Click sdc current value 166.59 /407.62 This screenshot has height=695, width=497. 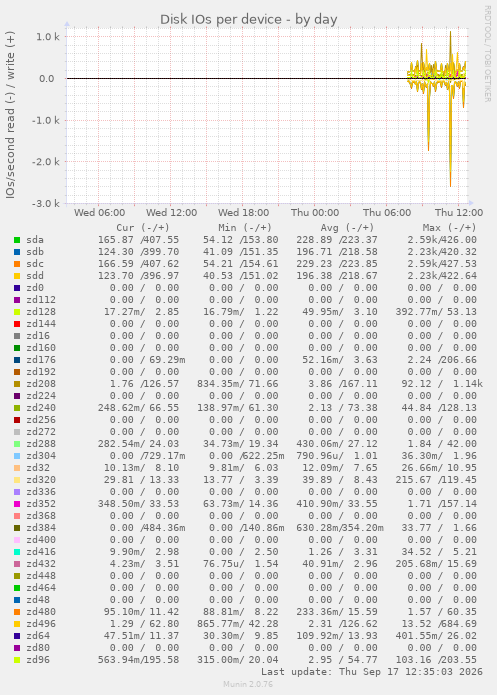tap(138, 264)
